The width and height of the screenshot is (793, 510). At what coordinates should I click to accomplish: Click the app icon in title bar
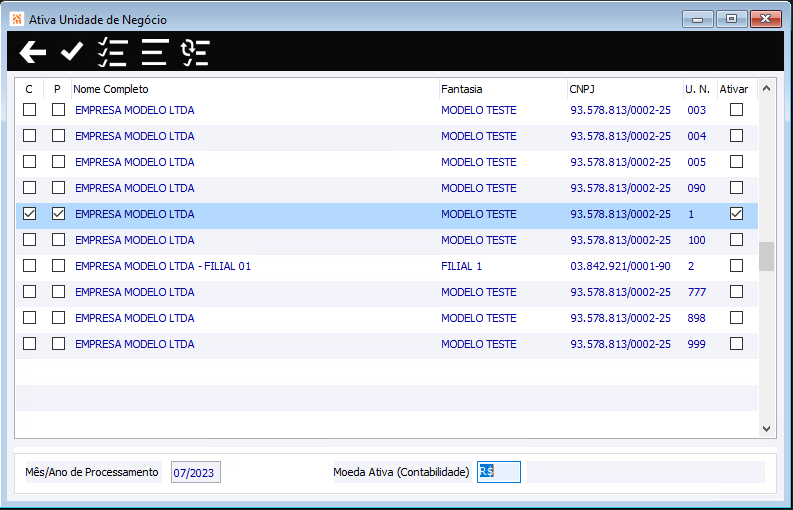[x=17, y=19]
